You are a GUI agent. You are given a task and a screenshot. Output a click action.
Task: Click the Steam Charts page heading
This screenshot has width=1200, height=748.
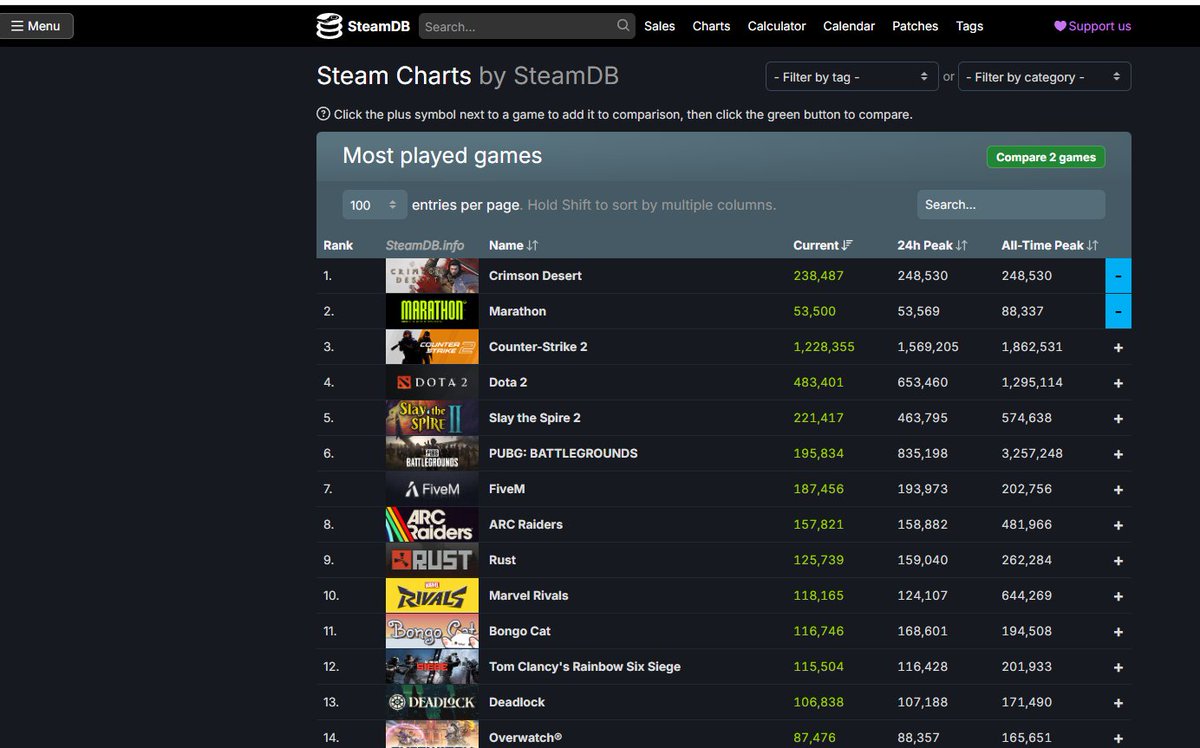[x=467, y=76]
